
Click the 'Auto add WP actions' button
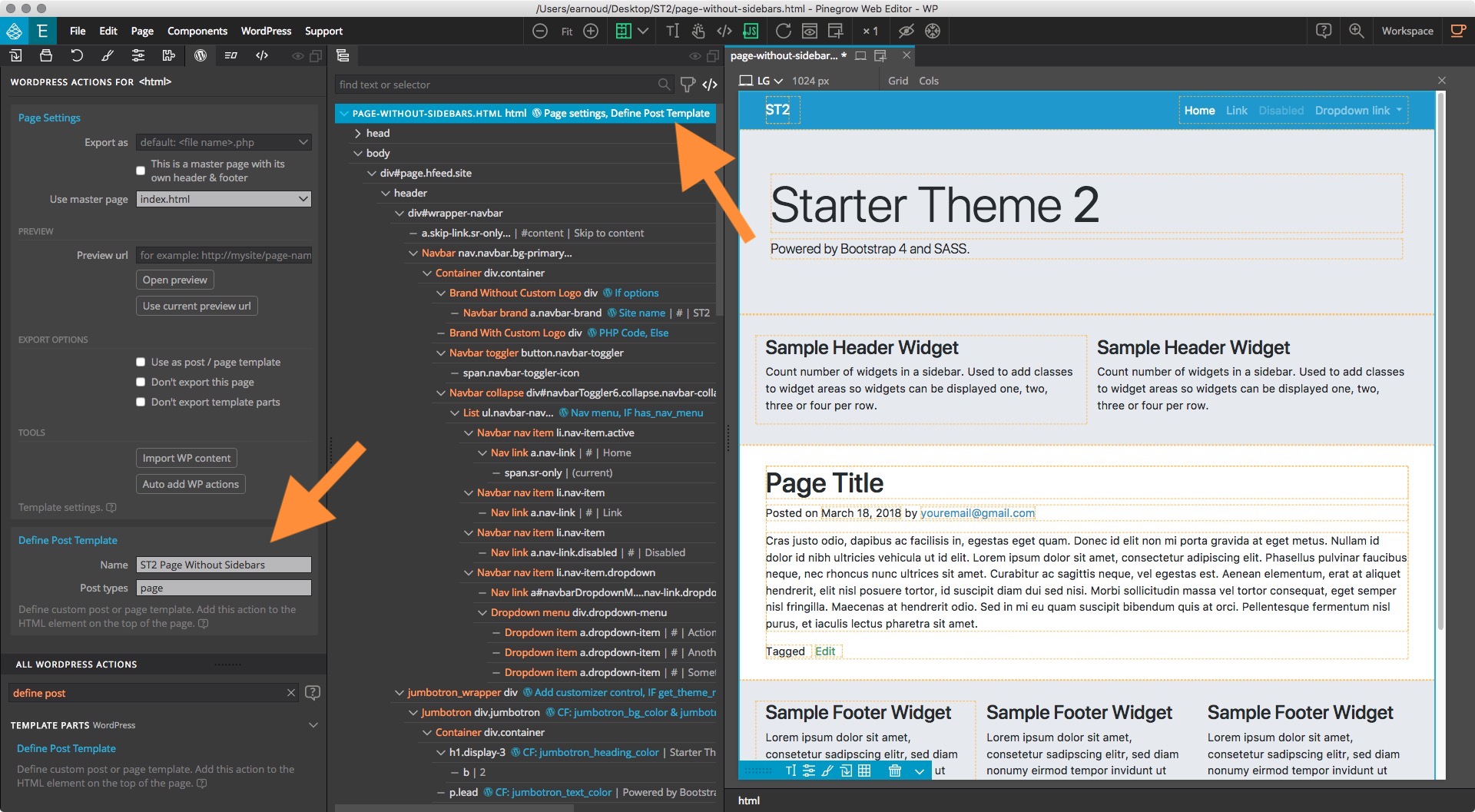click(x=190, y=484)
